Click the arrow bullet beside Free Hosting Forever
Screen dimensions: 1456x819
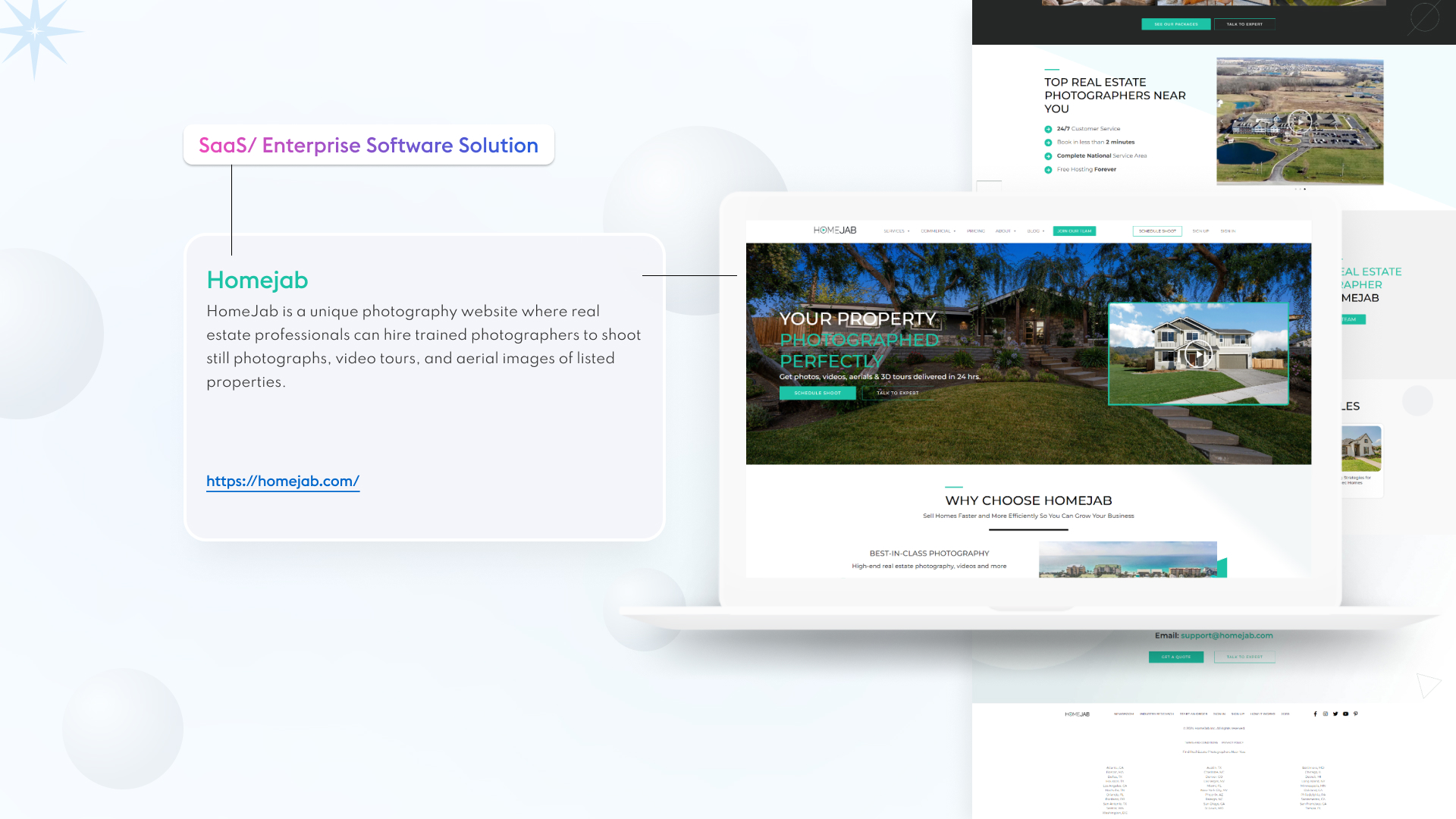1048,170
